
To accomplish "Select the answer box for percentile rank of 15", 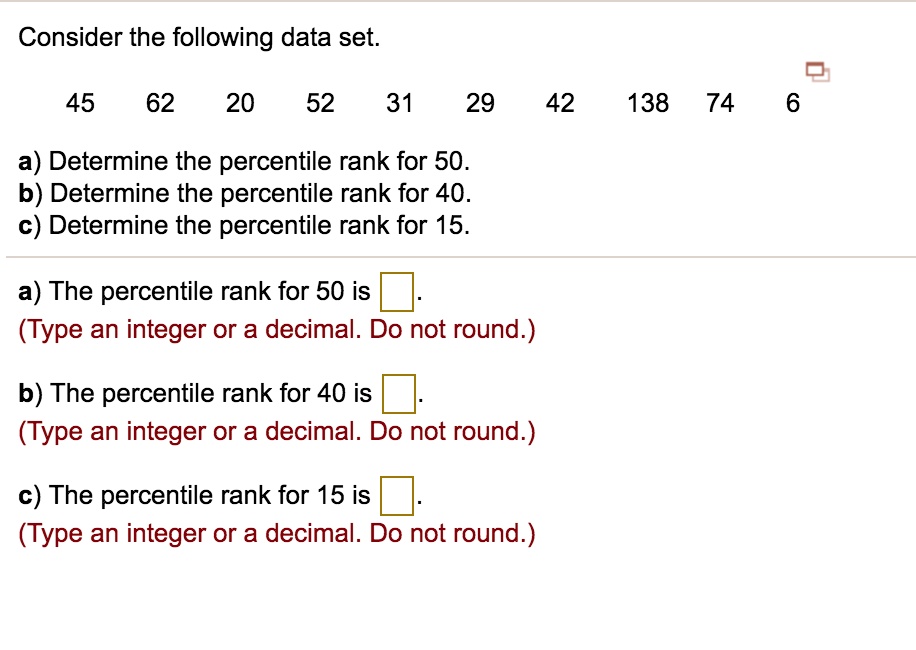I will [397, 494].
